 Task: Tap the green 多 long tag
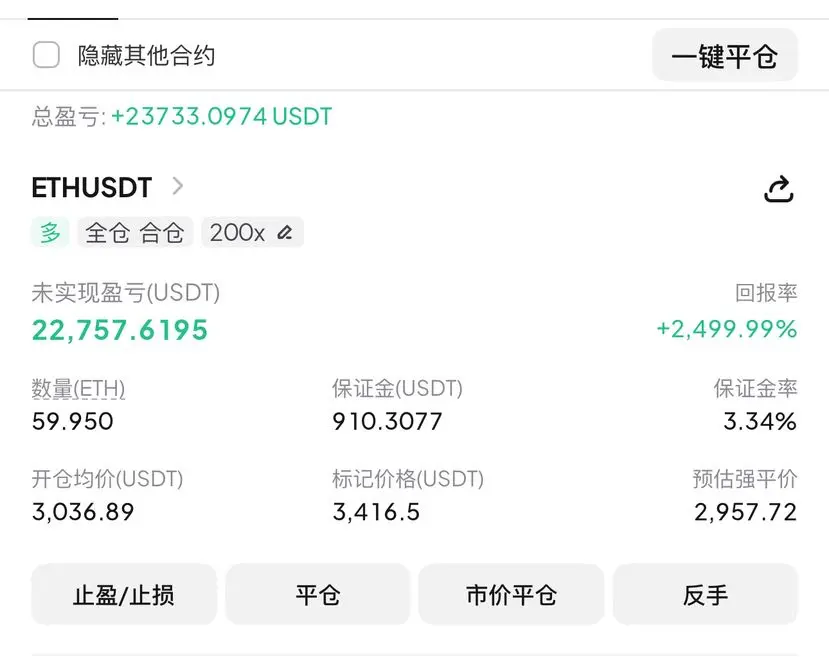(x=50, y=232)
